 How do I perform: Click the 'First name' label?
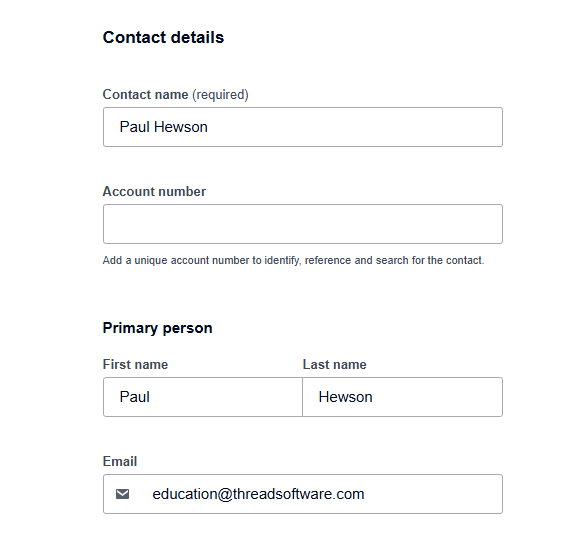pos(135,364)
